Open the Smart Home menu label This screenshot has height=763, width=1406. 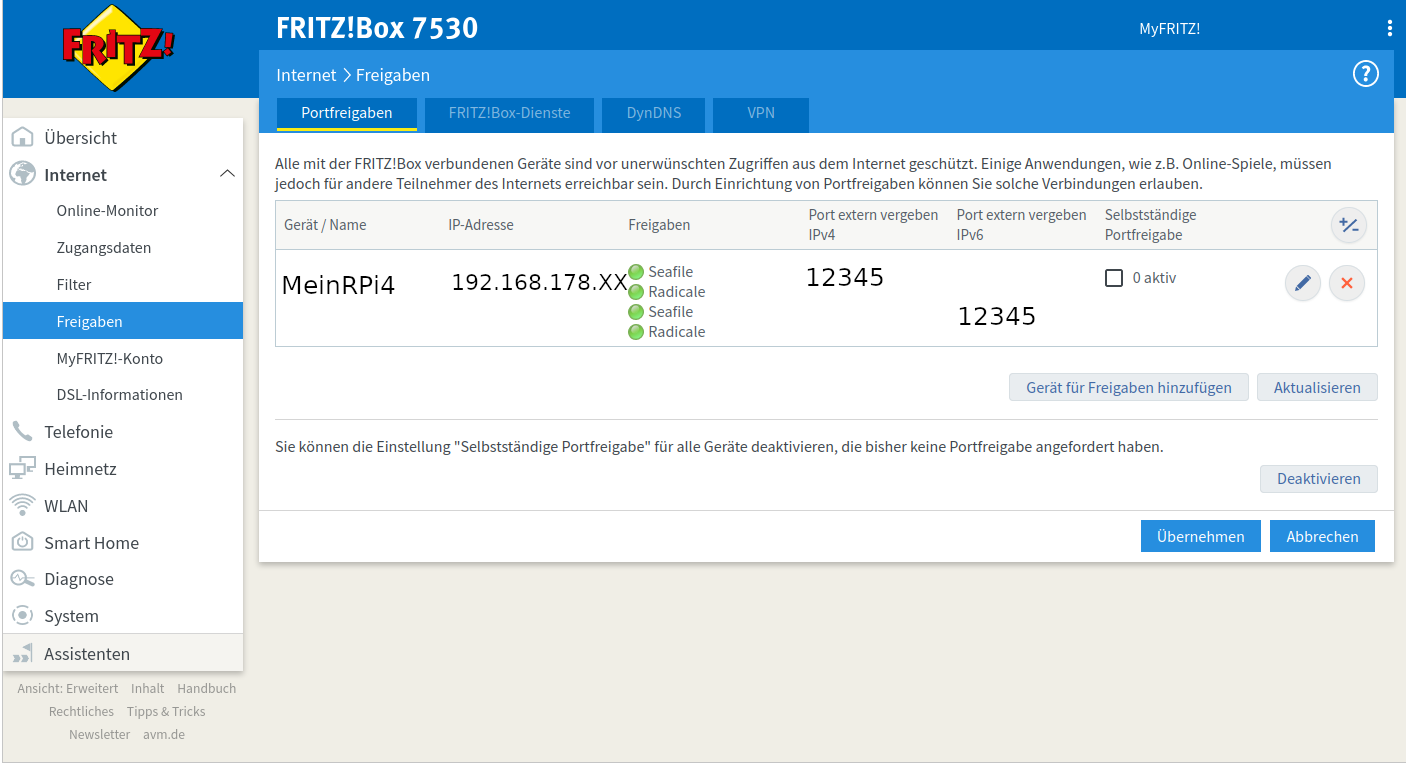[91, 543]
